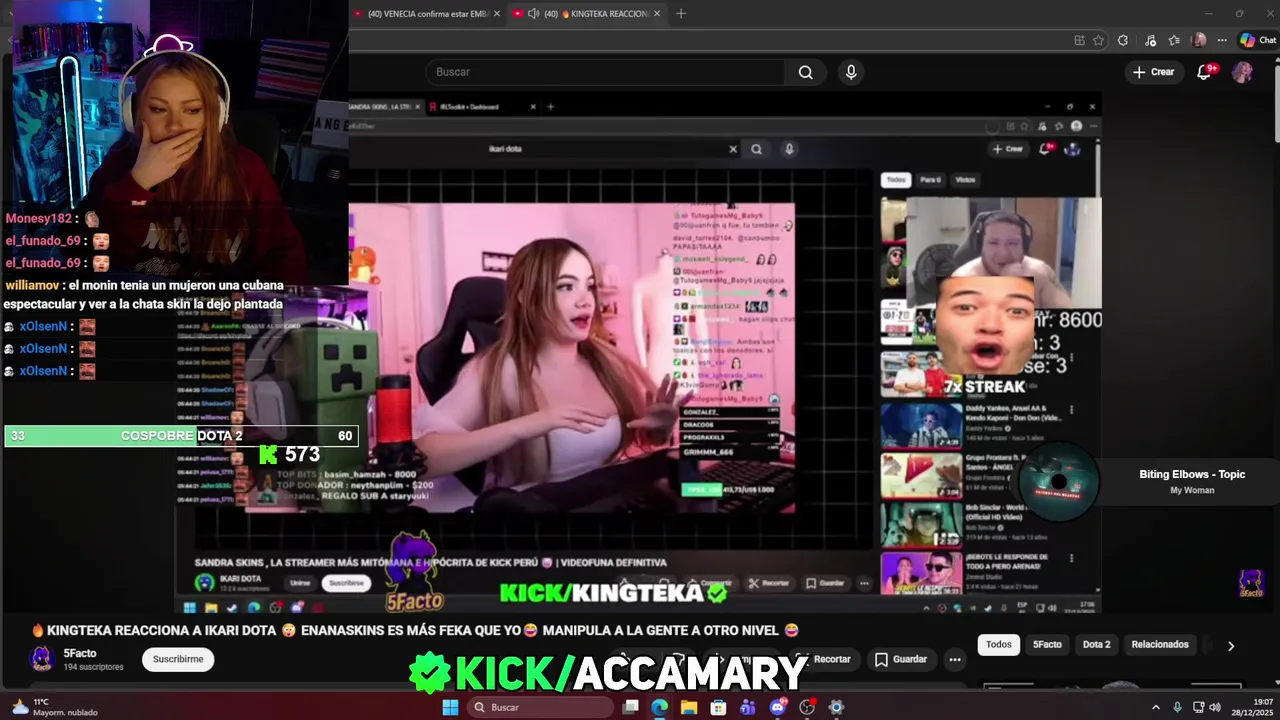The width and height of the screenshot is (1280, 720).
Task: Select the Dota 2 filter chip
Action: 1096,645
